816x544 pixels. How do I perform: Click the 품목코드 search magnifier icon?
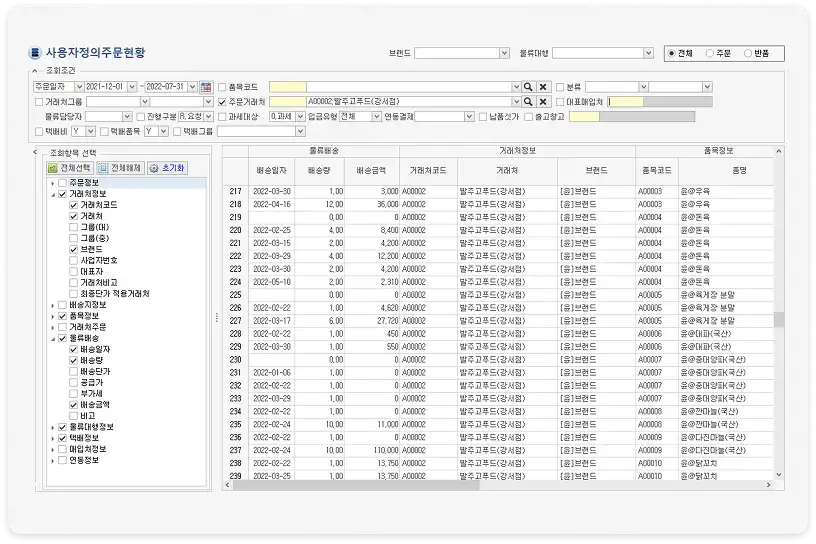coord(528,87)
